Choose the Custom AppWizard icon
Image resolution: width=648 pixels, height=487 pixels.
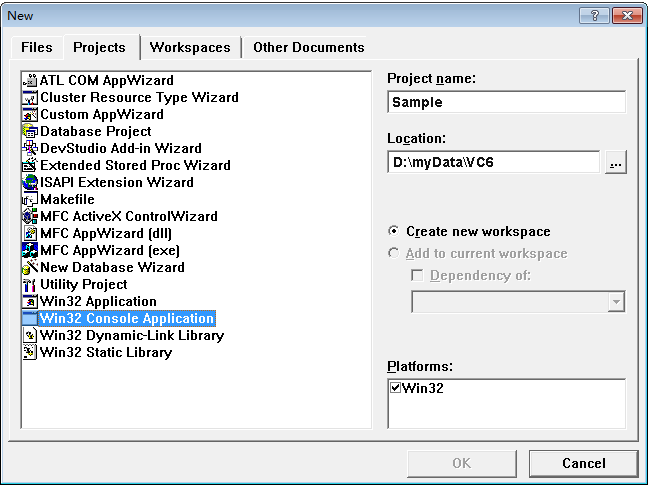coord(30,114)
